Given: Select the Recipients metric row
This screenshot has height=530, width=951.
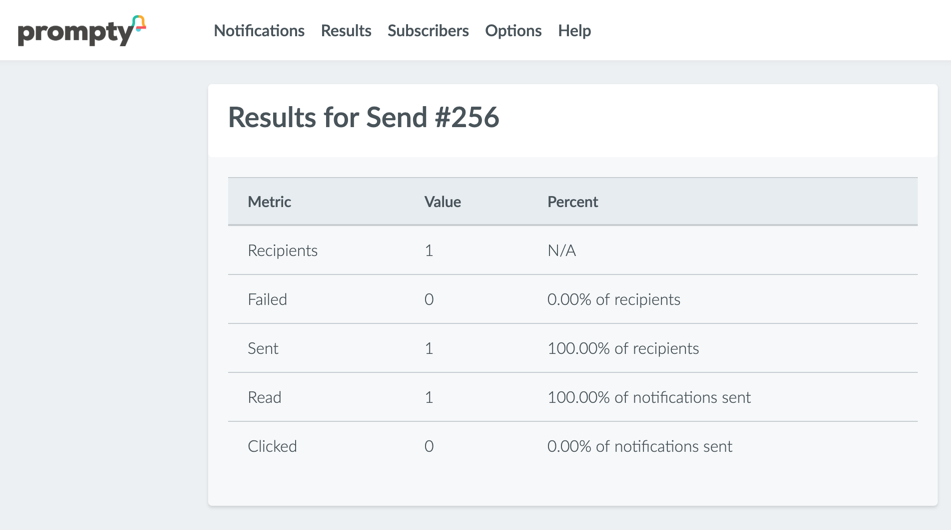Looking at the screenshot, I should tap(283, 251).
